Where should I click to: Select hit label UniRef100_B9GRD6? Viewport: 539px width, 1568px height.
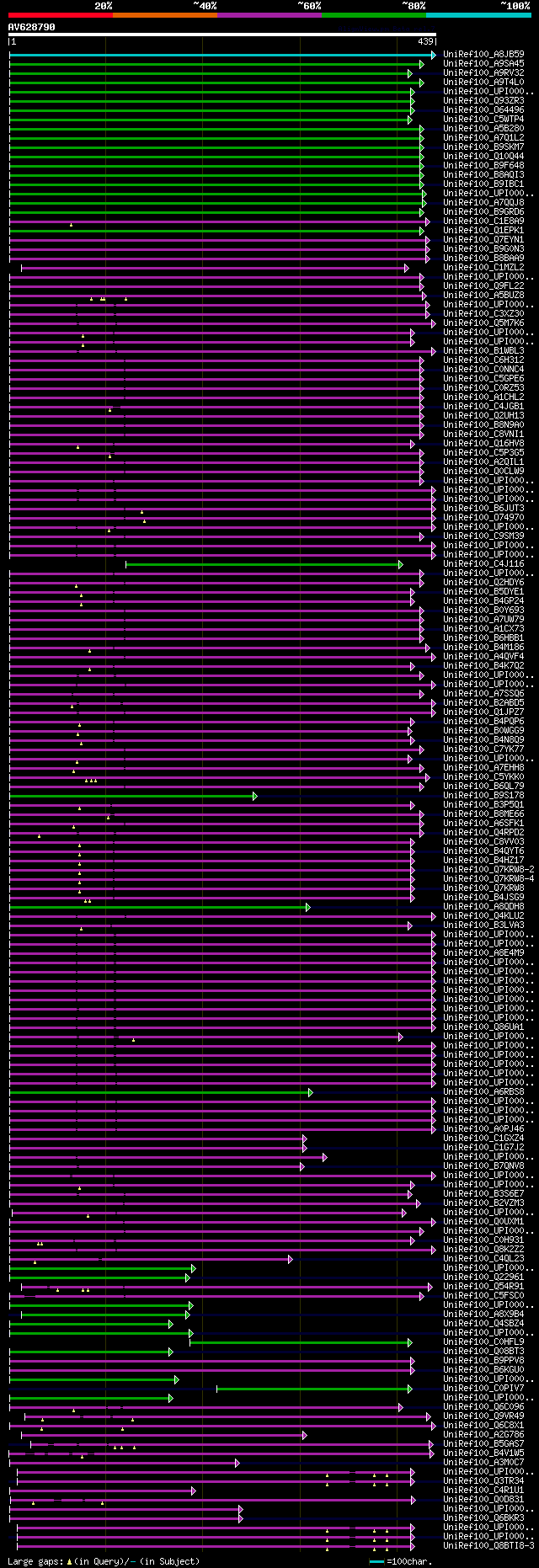(x=483, y=212)
